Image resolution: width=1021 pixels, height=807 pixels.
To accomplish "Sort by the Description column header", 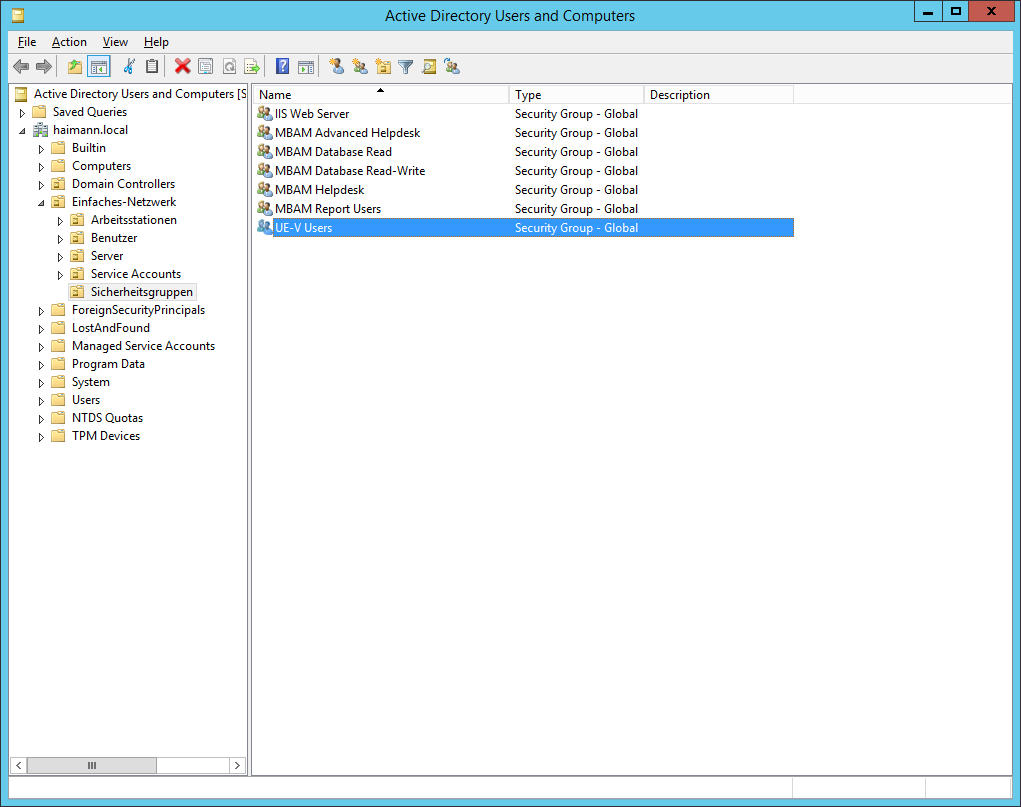I will coord(719,94).
